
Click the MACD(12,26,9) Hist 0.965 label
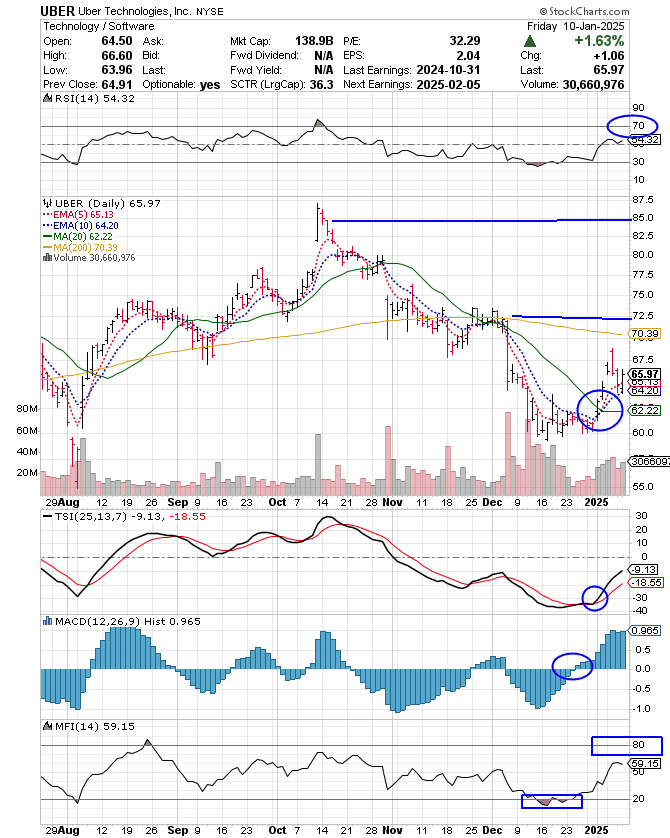pyautogui.click(x=128, y=622)
